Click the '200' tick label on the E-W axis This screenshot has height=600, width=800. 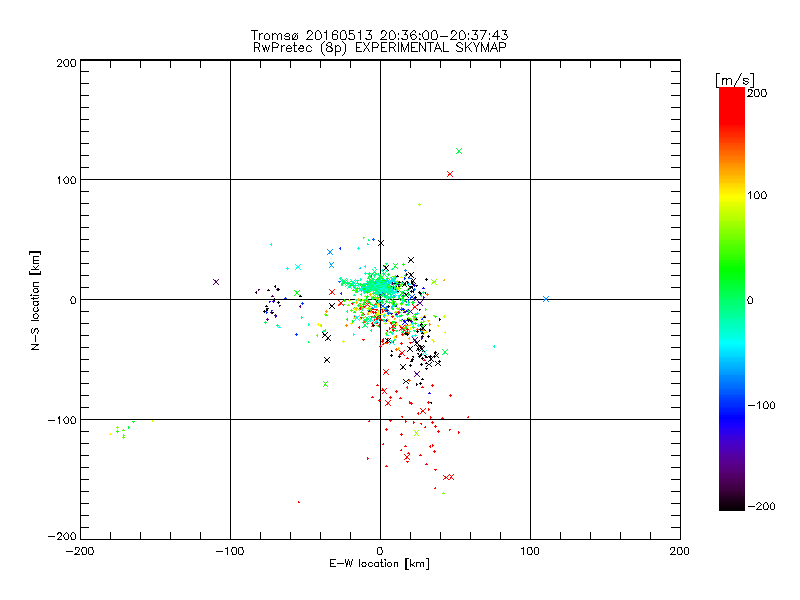point(680,552)
